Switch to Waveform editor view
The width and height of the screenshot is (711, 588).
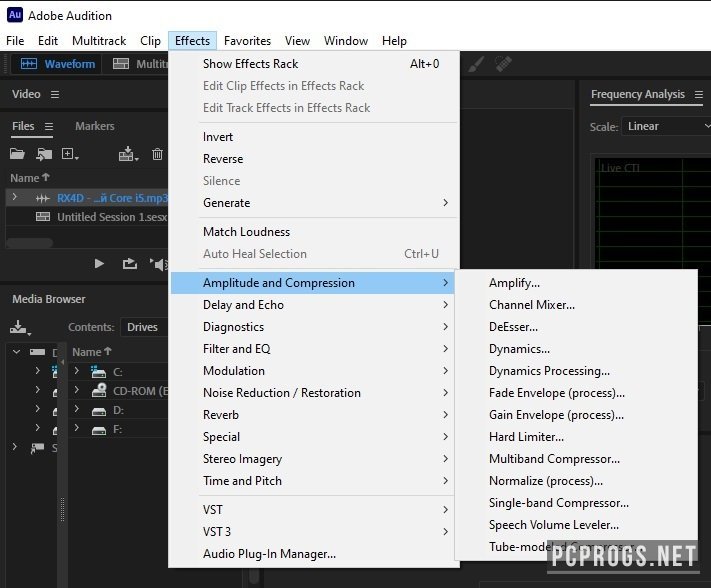click(57, 64)
